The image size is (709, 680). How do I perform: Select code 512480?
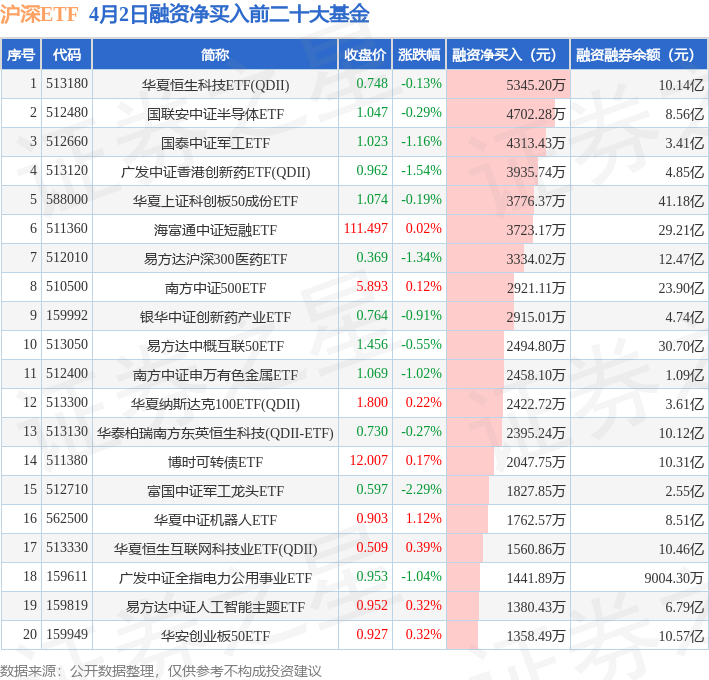[67, 113]
